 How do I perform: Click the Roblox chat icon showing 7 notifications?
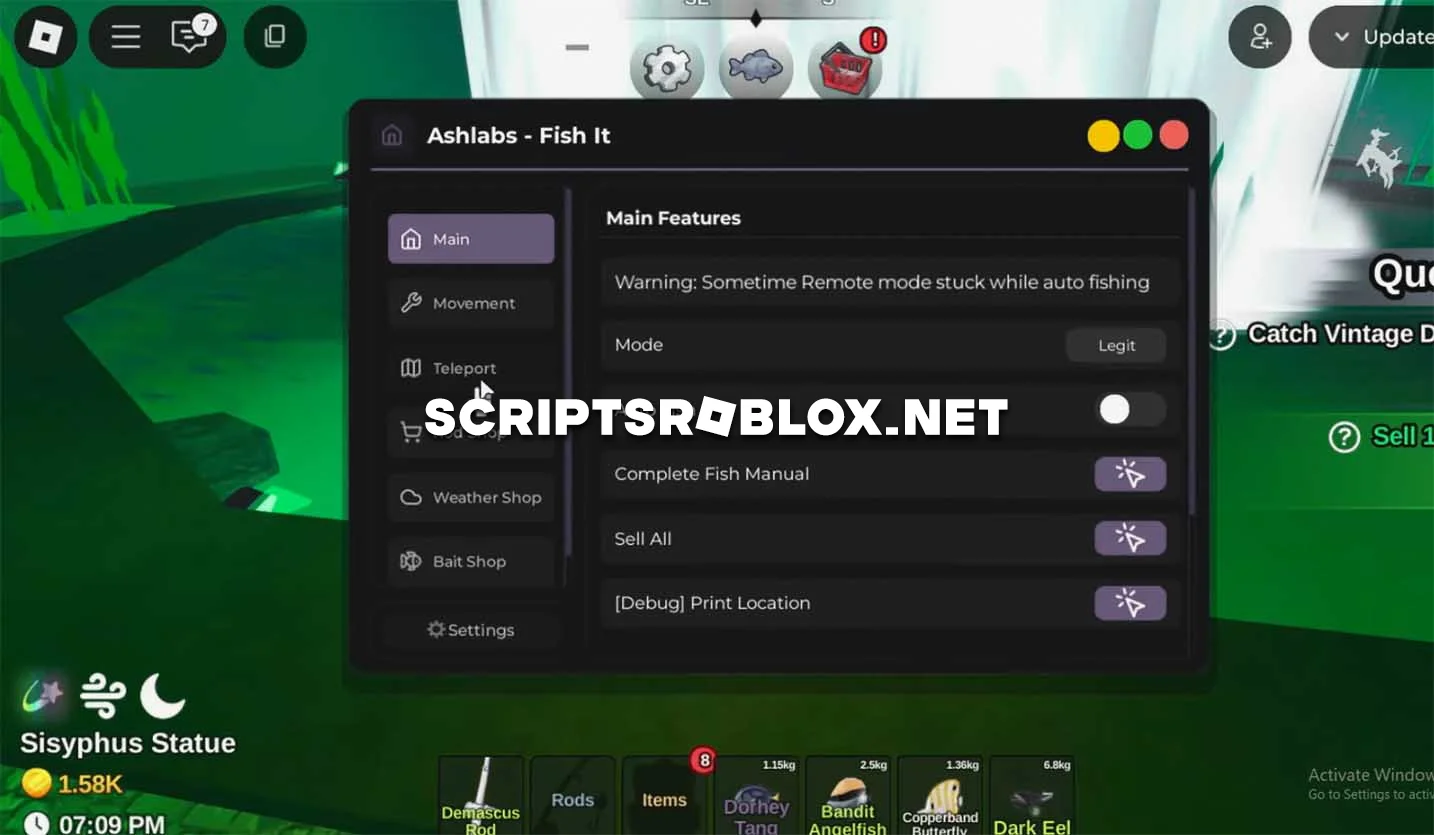click(x=188, y=37)
